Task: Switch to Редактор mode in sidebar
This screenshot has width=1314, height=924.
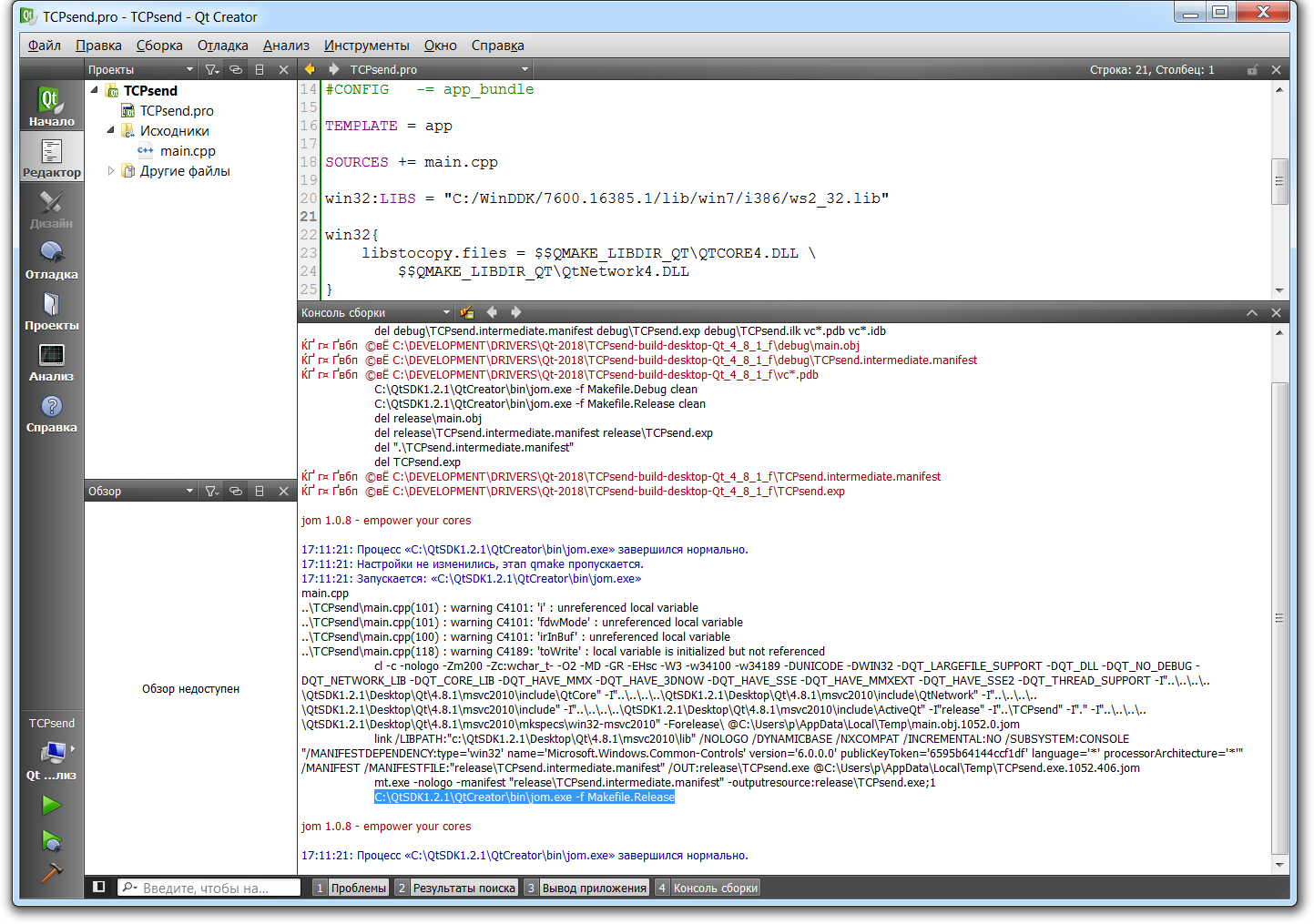Action: (x=52, y=157)
